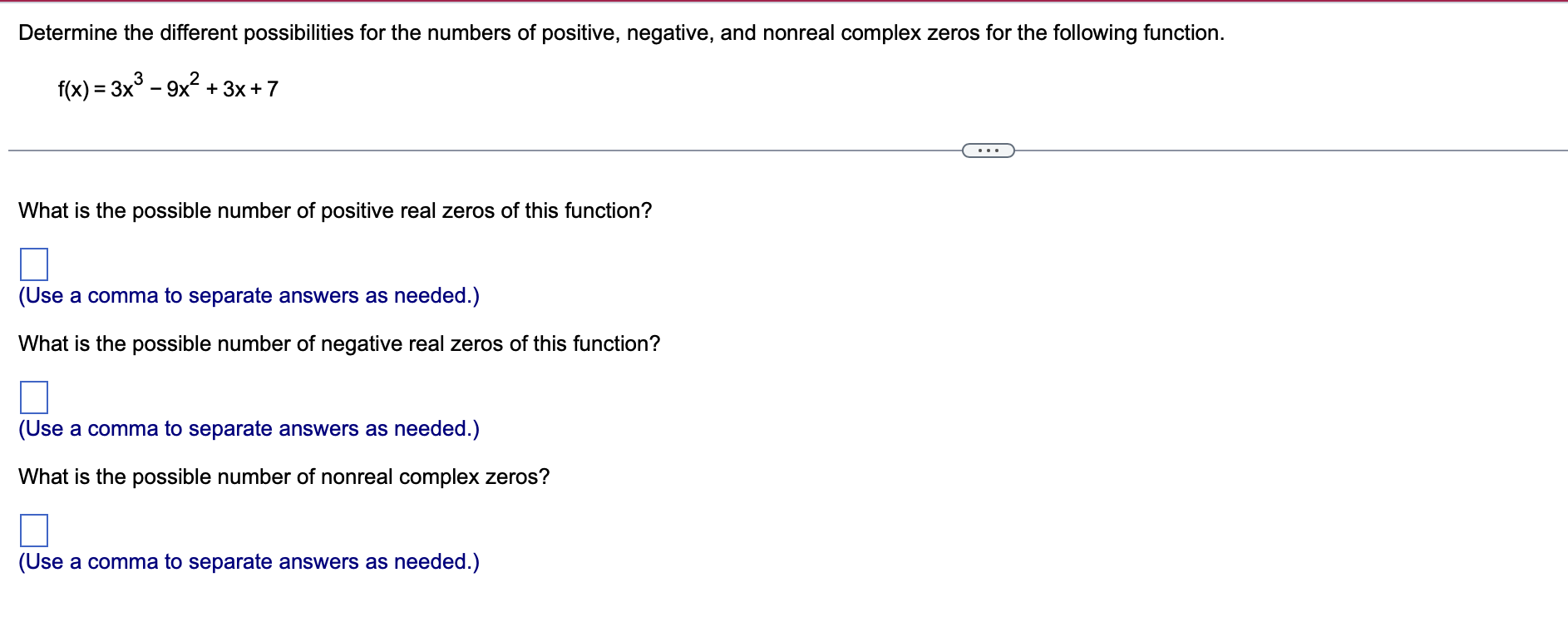Image resolution: width=1568 pixels, height=622 pixels.
Task: Select the positive real zeros answer box
Action: click(33, 264)
